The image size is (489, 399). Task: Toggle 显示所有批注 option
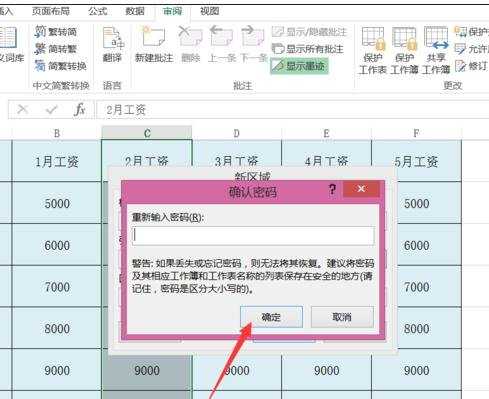pos(307,49)
